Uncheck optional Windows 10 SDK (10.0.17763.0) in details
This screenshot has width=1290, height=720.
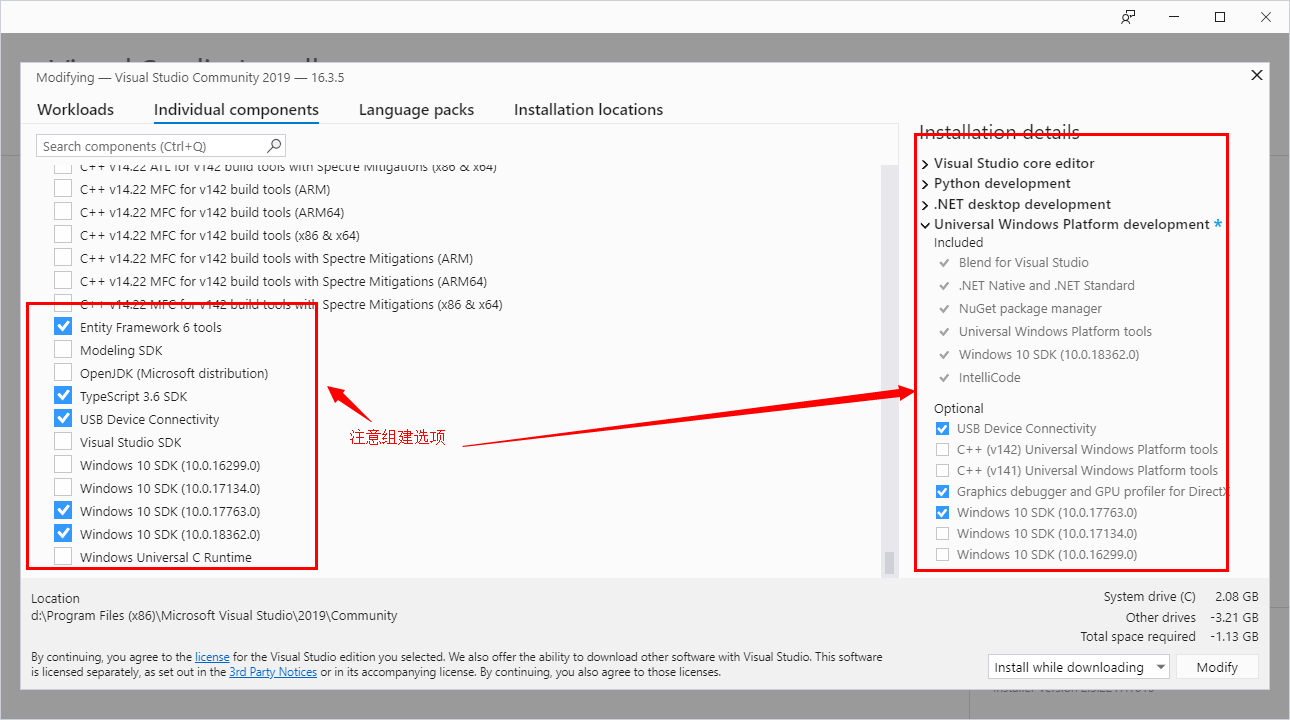(x=942, y=512)
